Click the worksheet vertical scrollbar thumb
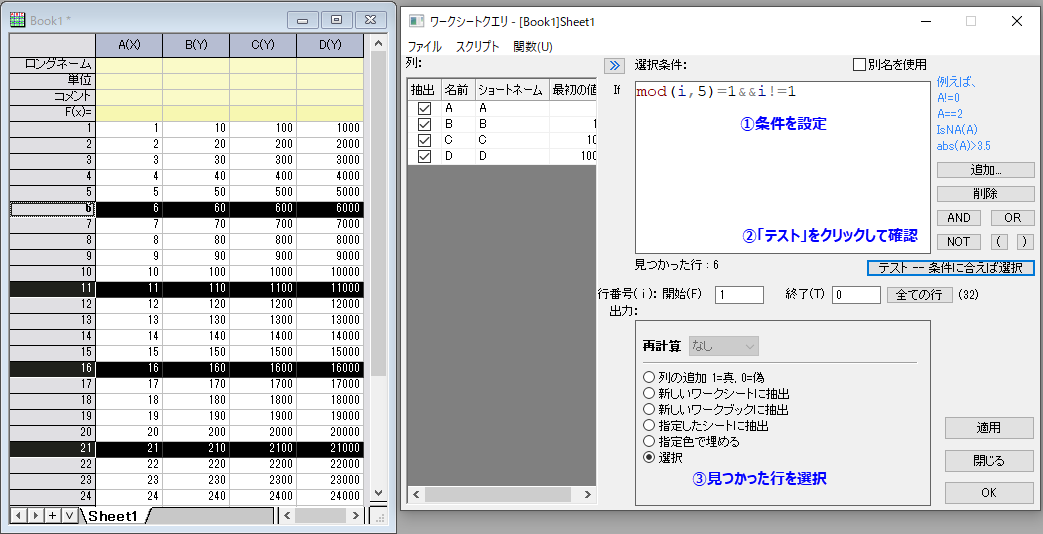This screenshot has height=534, width=1043. [378, 214]
